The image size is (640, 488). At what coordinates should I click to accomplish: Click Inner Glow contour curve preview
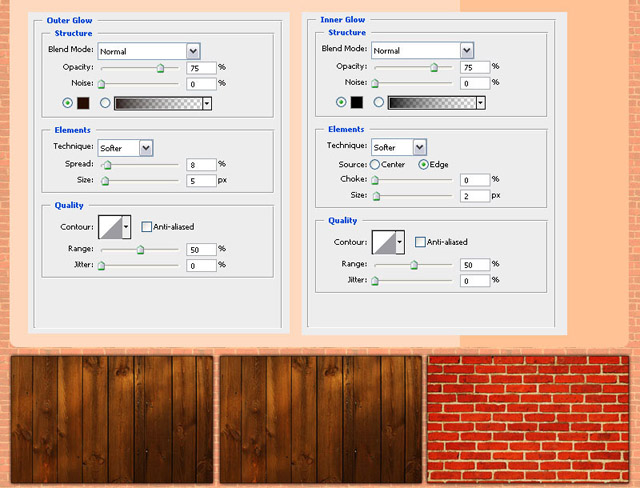[384, 242]
